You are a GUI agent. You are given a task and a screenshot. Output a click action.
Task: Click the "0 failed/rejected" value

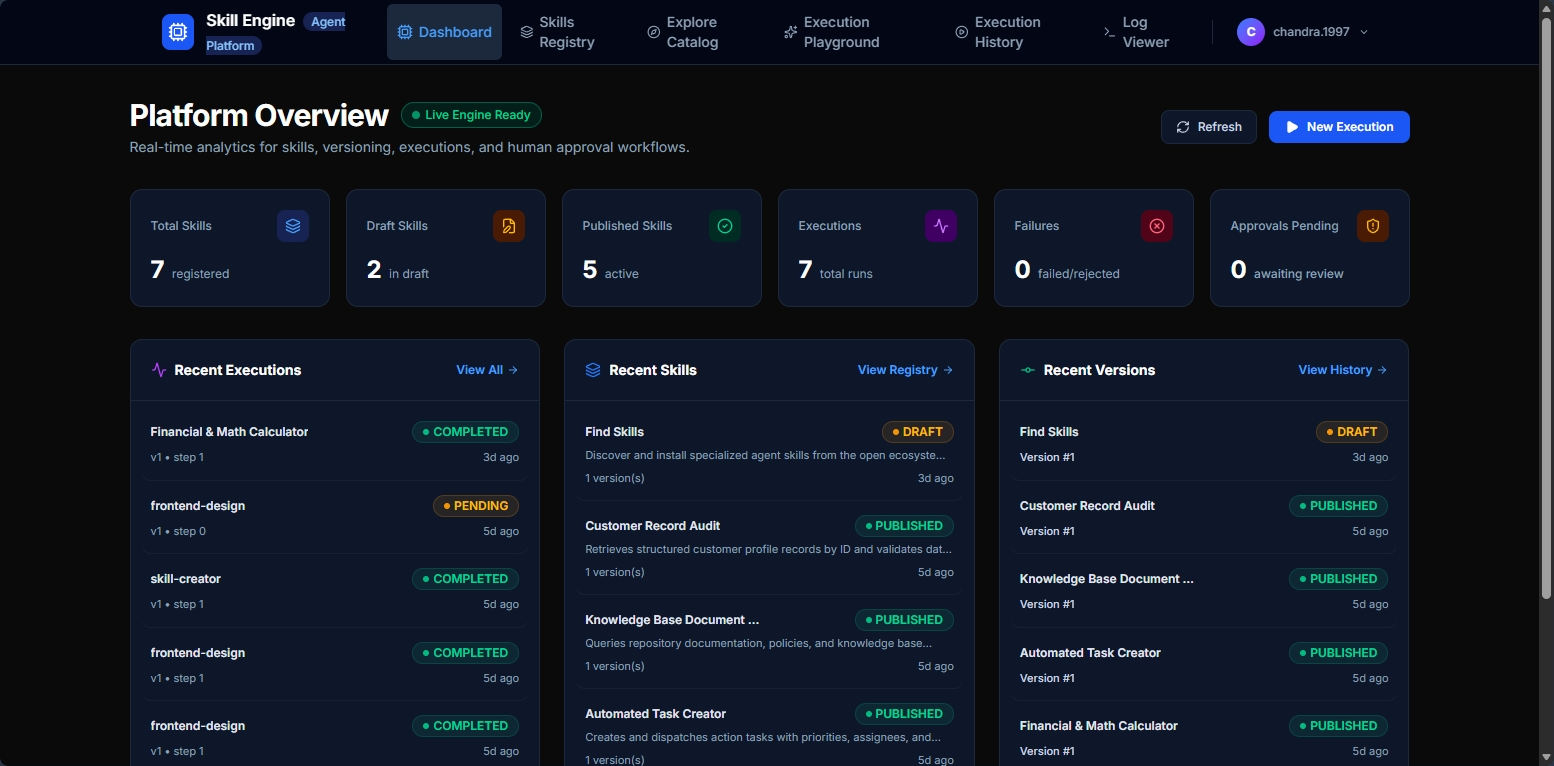click(1067, 270)
